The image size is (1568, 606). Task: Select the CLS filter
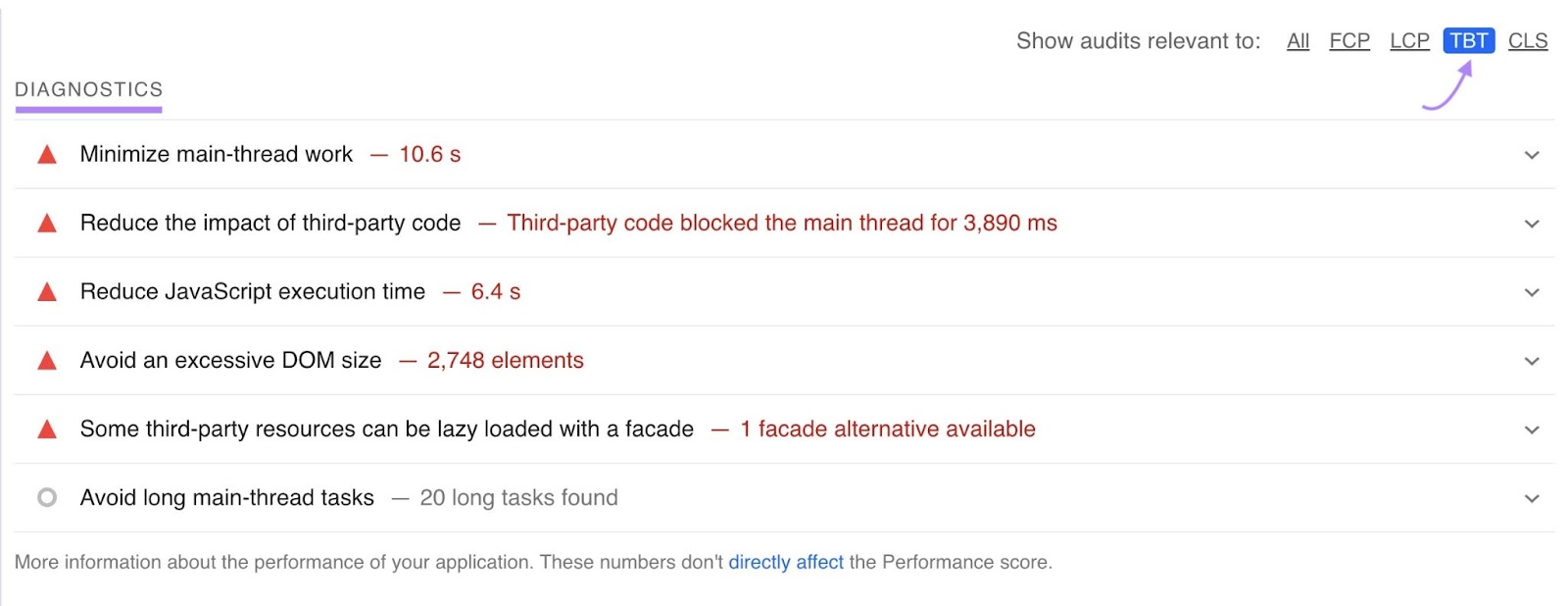click(x=1528, y=40)
